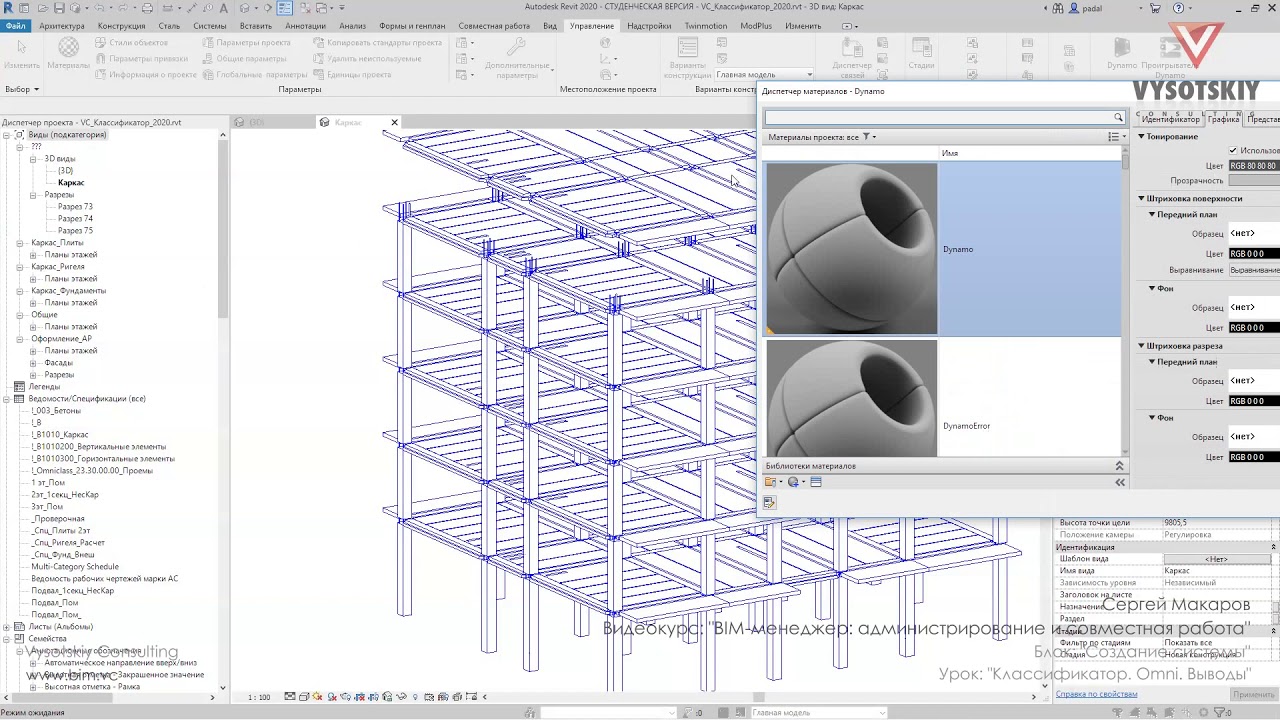
Task: Click the Open folder icon in quick access toolbar
Action: 42,8
